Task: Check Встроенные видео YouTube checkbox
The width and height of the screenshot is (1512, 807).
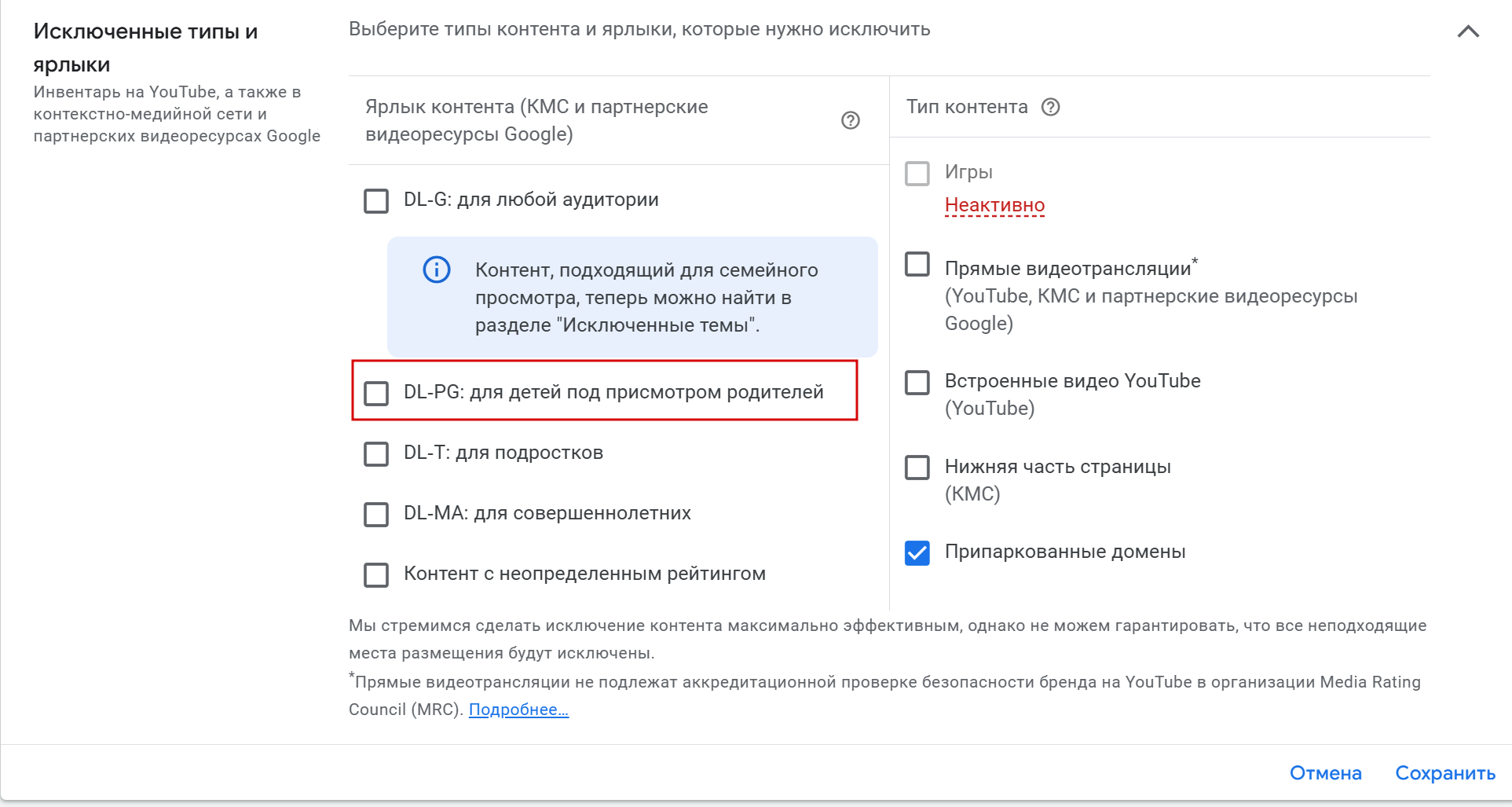Action: pos(917,382)
